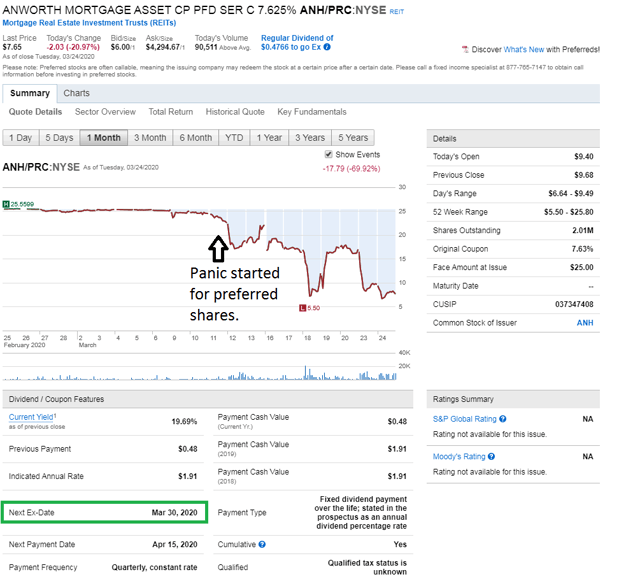Open the regular dividend info icon
Viewport: 640px width, 579px height.
(327, 47)
